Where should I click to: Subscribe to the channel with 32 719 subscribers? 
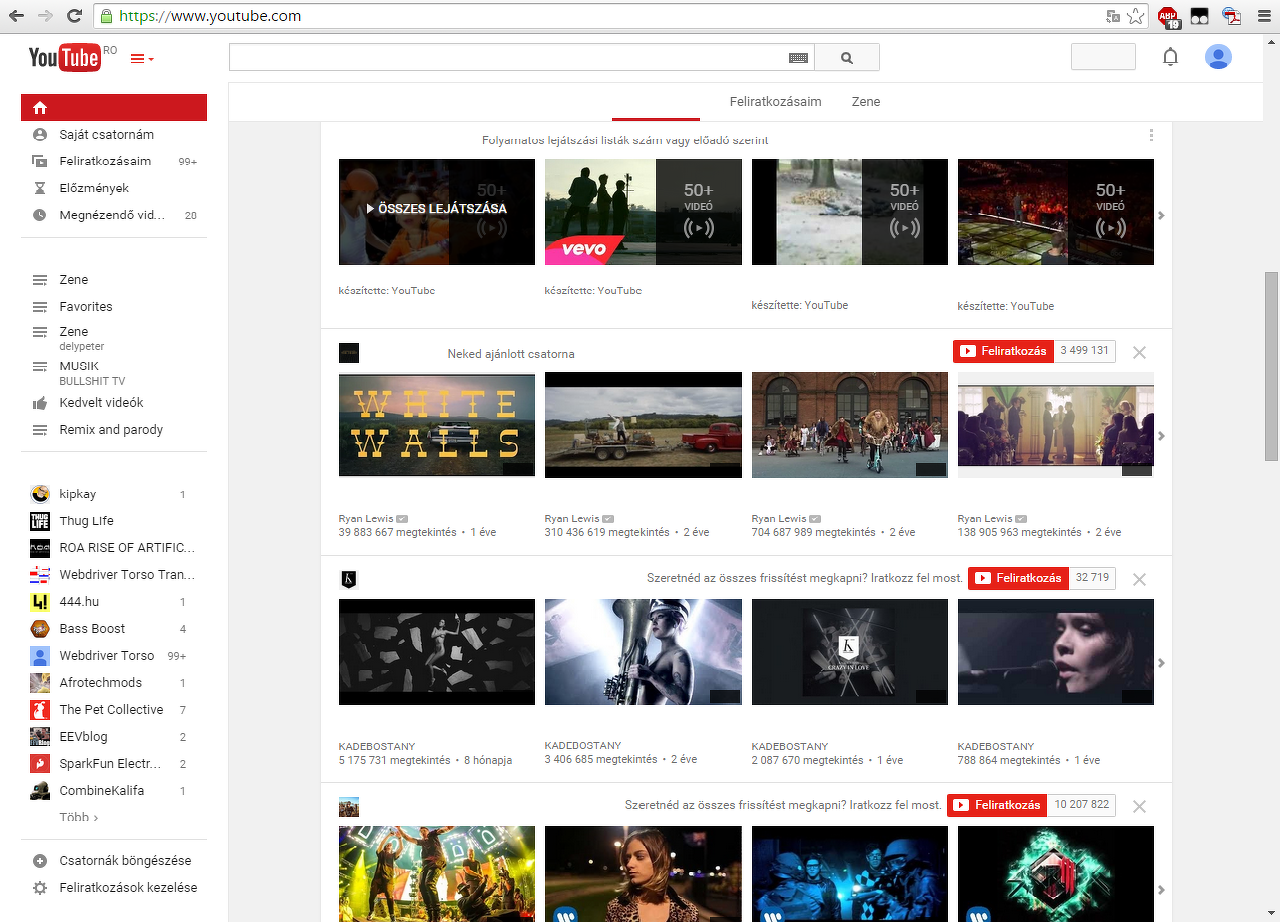pyautogui.click(x=1018, y=578)
